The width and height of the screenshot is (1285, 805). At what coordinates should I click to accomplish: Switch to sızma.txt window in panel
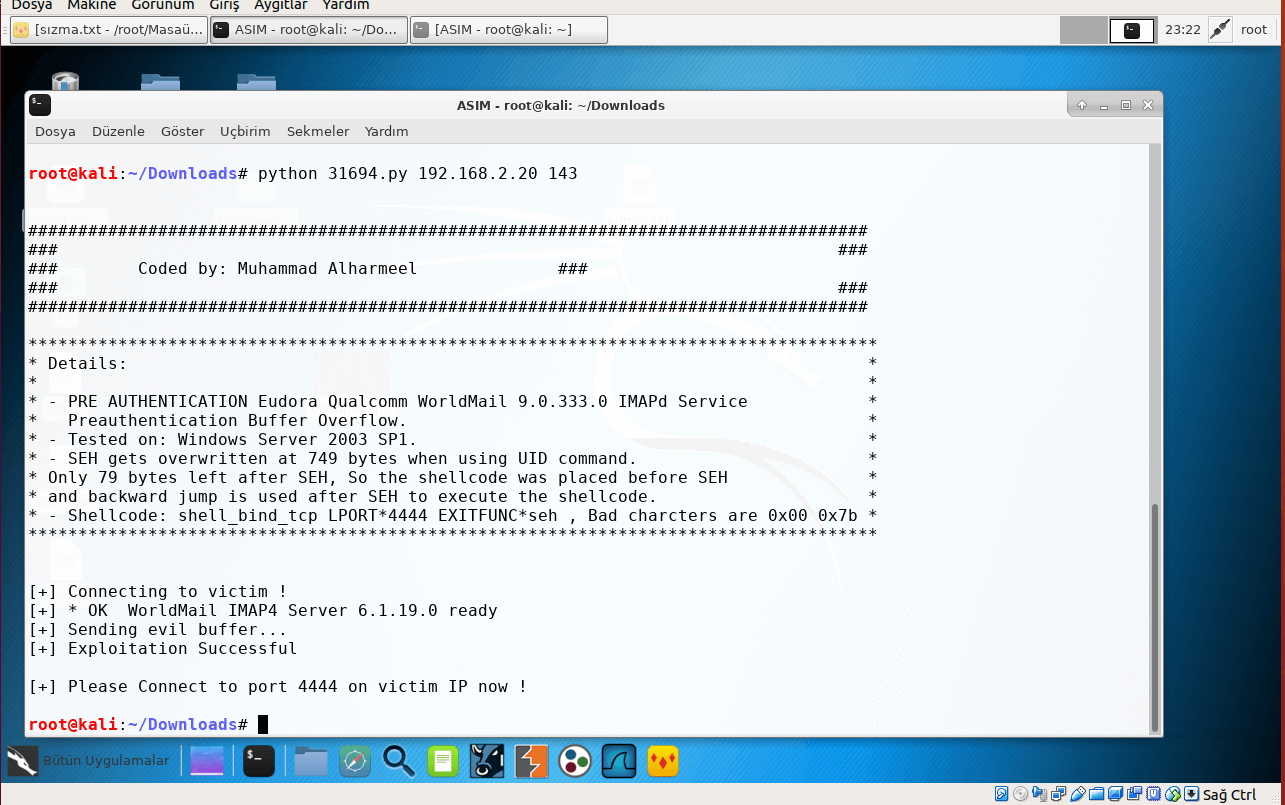pos(108,30)
